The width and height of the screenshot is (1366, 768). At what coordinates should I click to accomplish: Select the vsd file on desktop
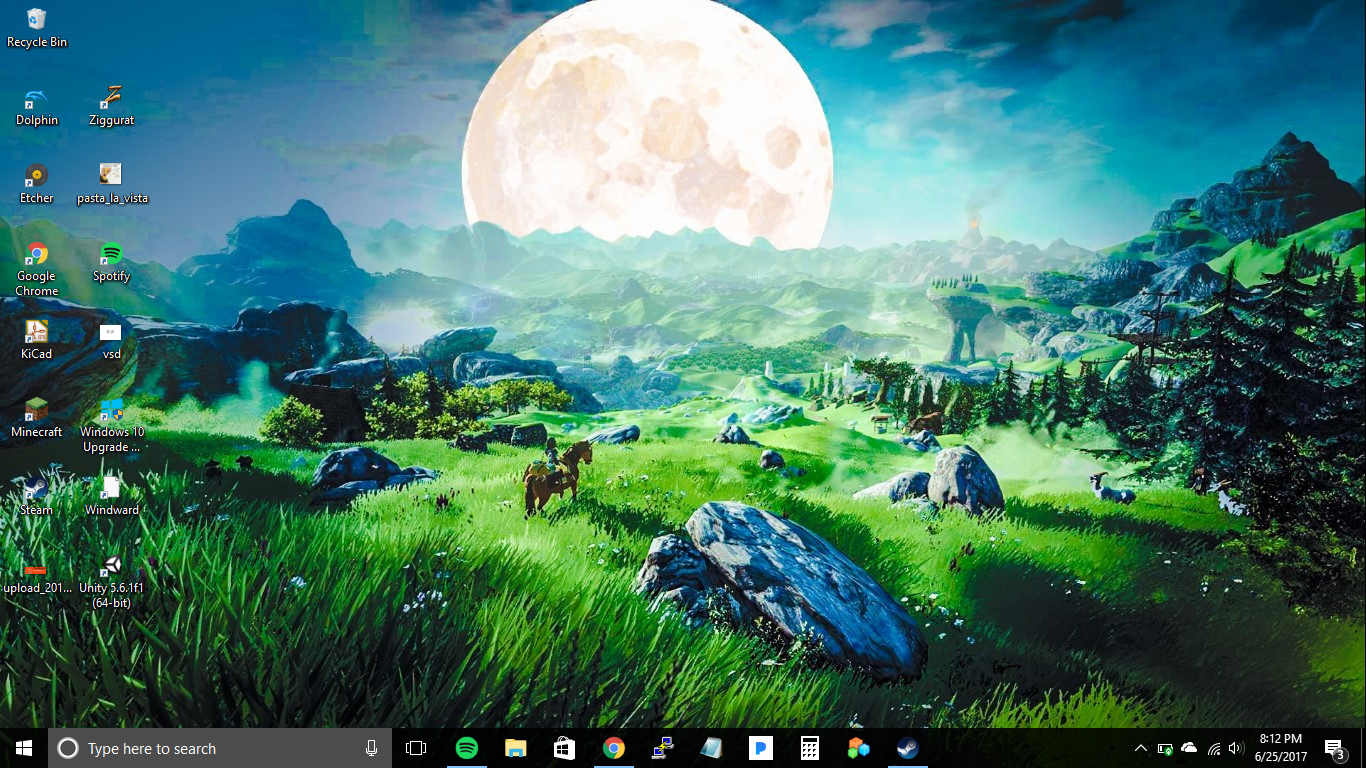click(111, 341)
